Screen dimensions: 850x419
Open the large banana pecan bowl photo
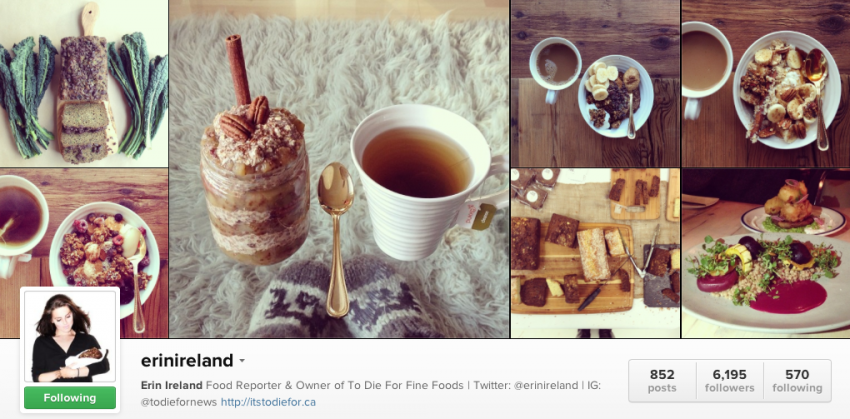(x=765, y=83)
